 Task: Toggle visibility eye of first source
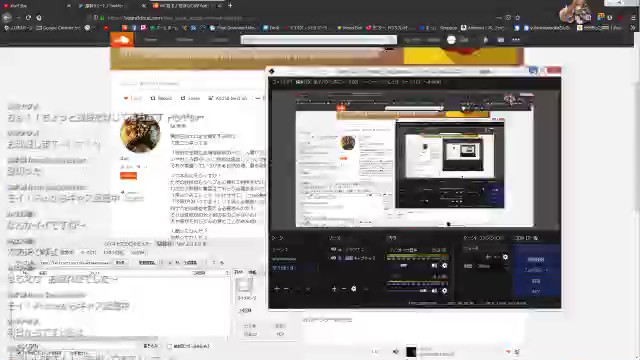(333, 249)
